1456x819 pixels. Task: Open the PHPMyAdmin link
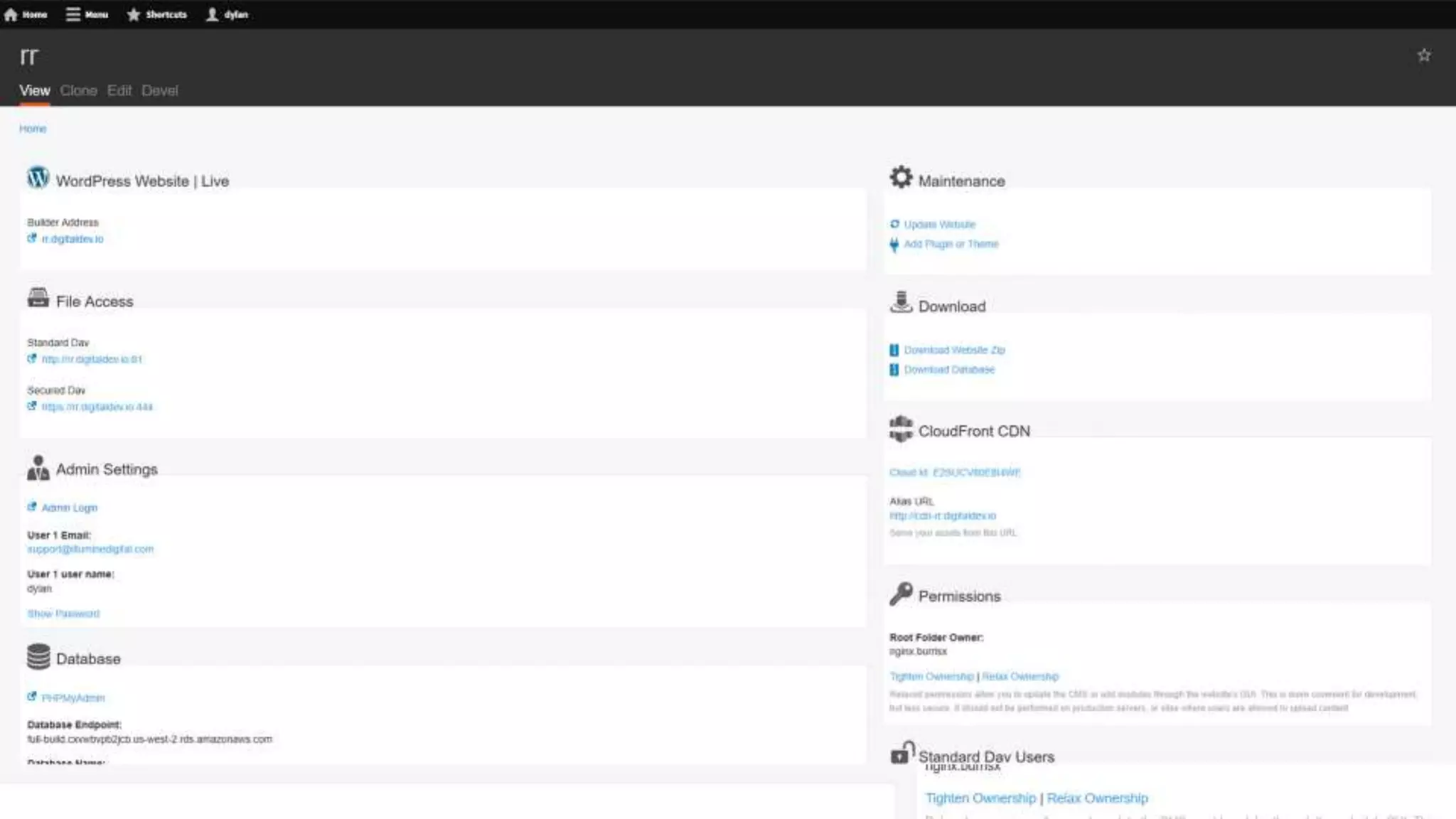tap(73, 698)
